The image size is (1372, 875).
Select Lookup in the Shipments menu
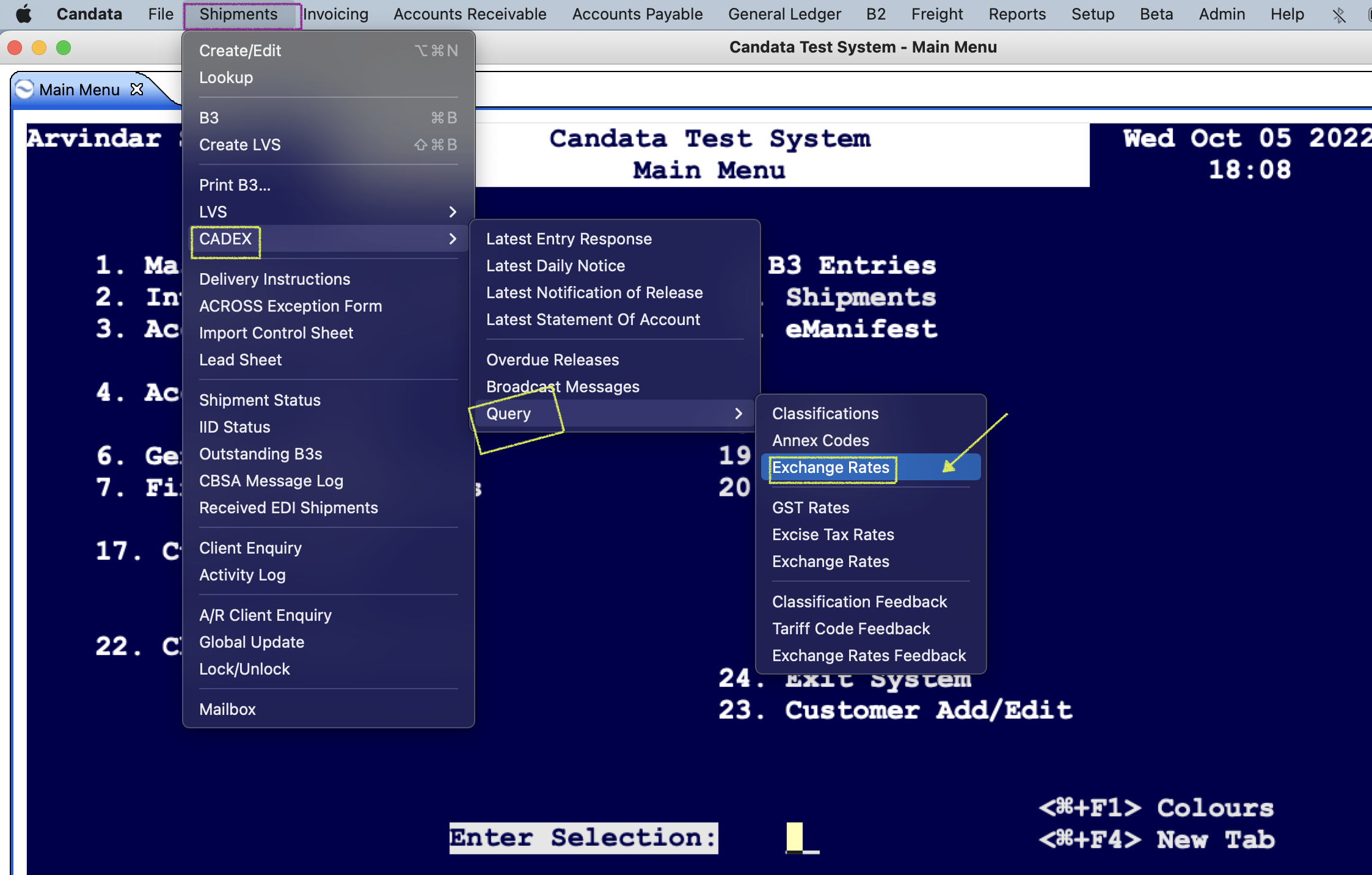coord(328,78)
